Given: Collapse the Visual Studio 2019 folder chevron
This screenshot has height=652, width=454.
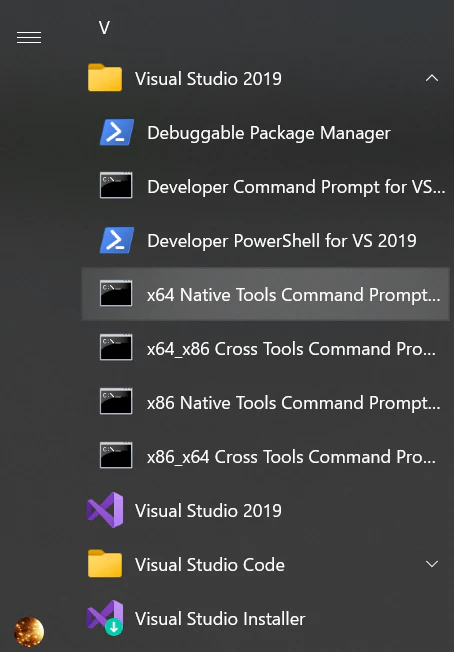Looking at the screenshot, I should (432, 78).
